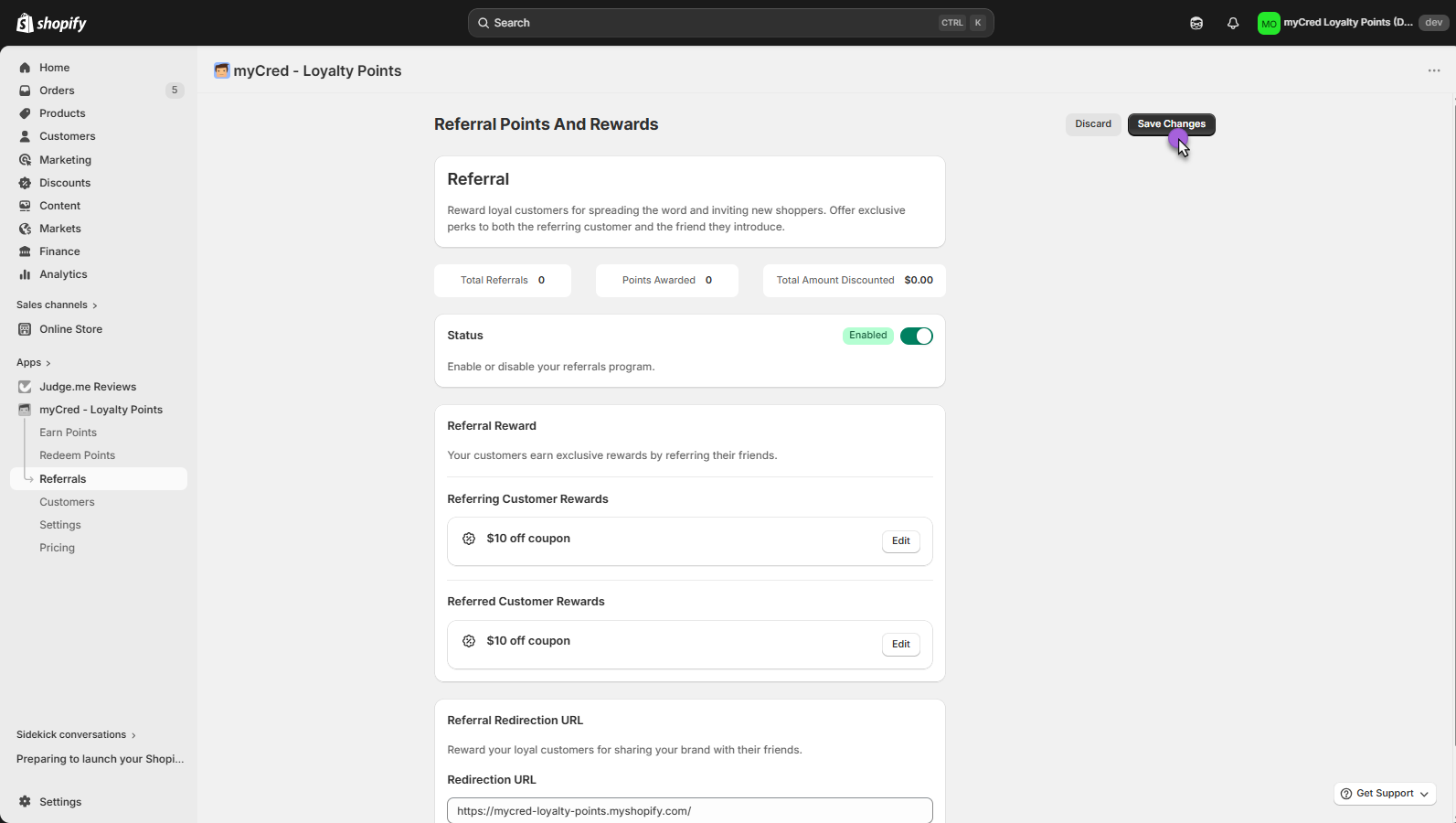
Task: Open Discounts from sidebar icon
Action: click(x=25, y=183)
